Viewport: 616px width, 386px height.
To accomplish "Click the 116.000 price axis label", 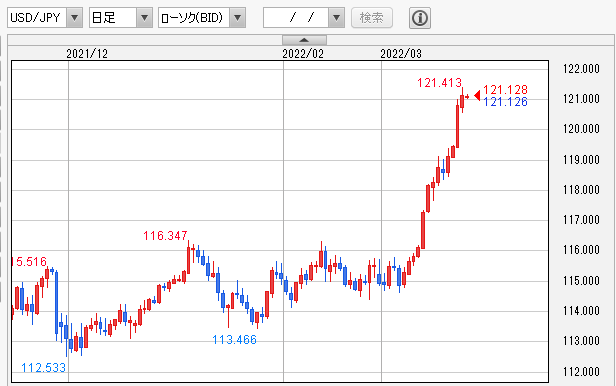I will (581, 250).
